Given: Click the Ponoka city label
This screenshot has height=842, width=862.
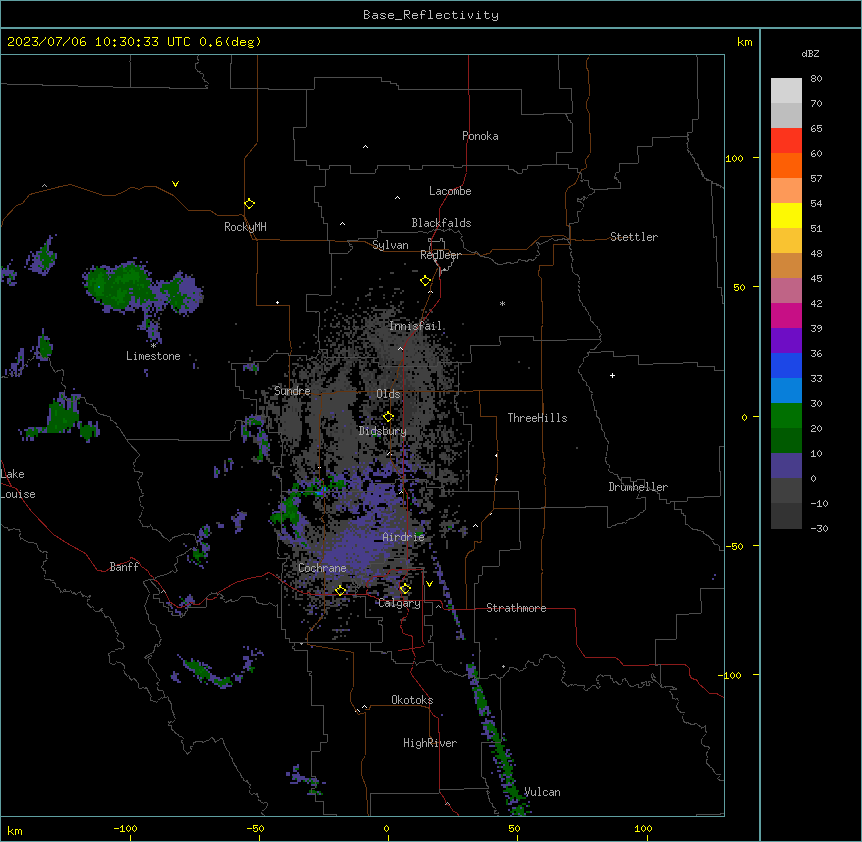Looking at the screenshot, I should point(480,136).
